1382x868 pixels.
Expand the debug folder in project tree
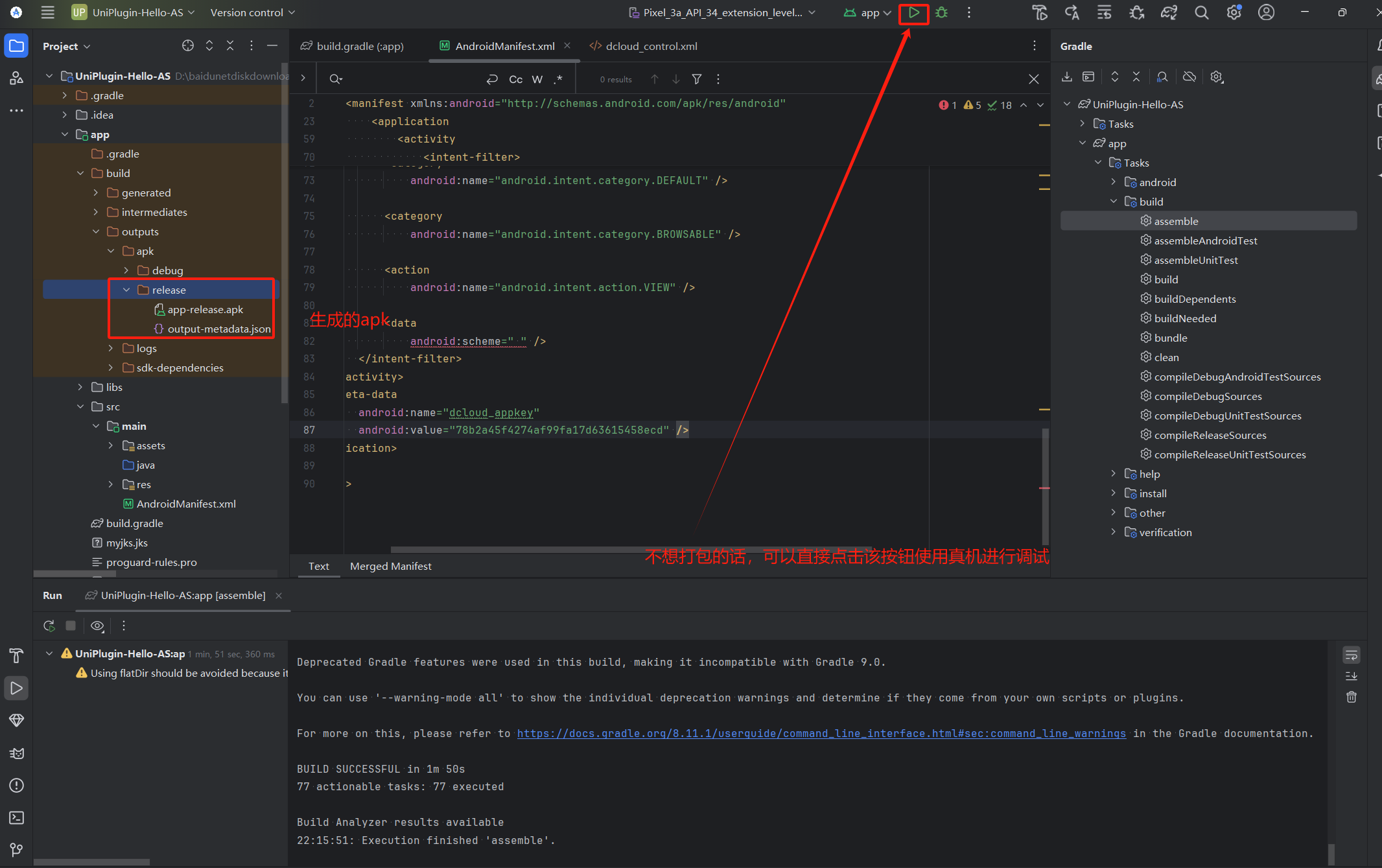[126, 270]
